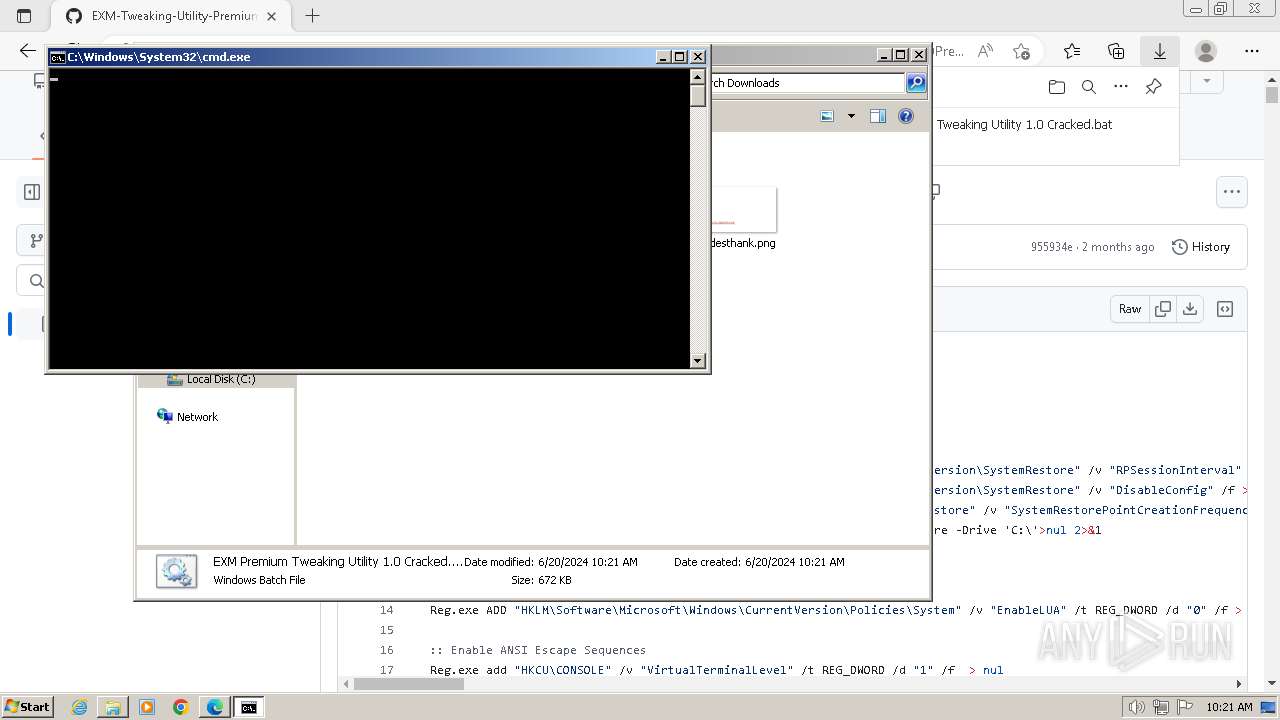The image size is (1280, 720).
Task: Open downloads folder from Downloads panel
Action: pyautogui.click(x=1057, y=87)
